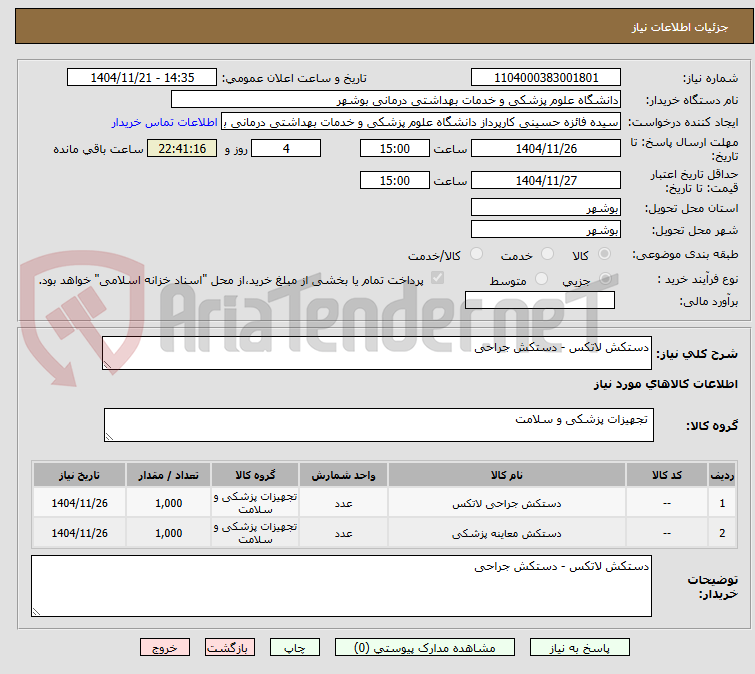This screenshot has width=755, height=674.
Task: Click the شهر محل تحویل field
Action: [546, 229]
